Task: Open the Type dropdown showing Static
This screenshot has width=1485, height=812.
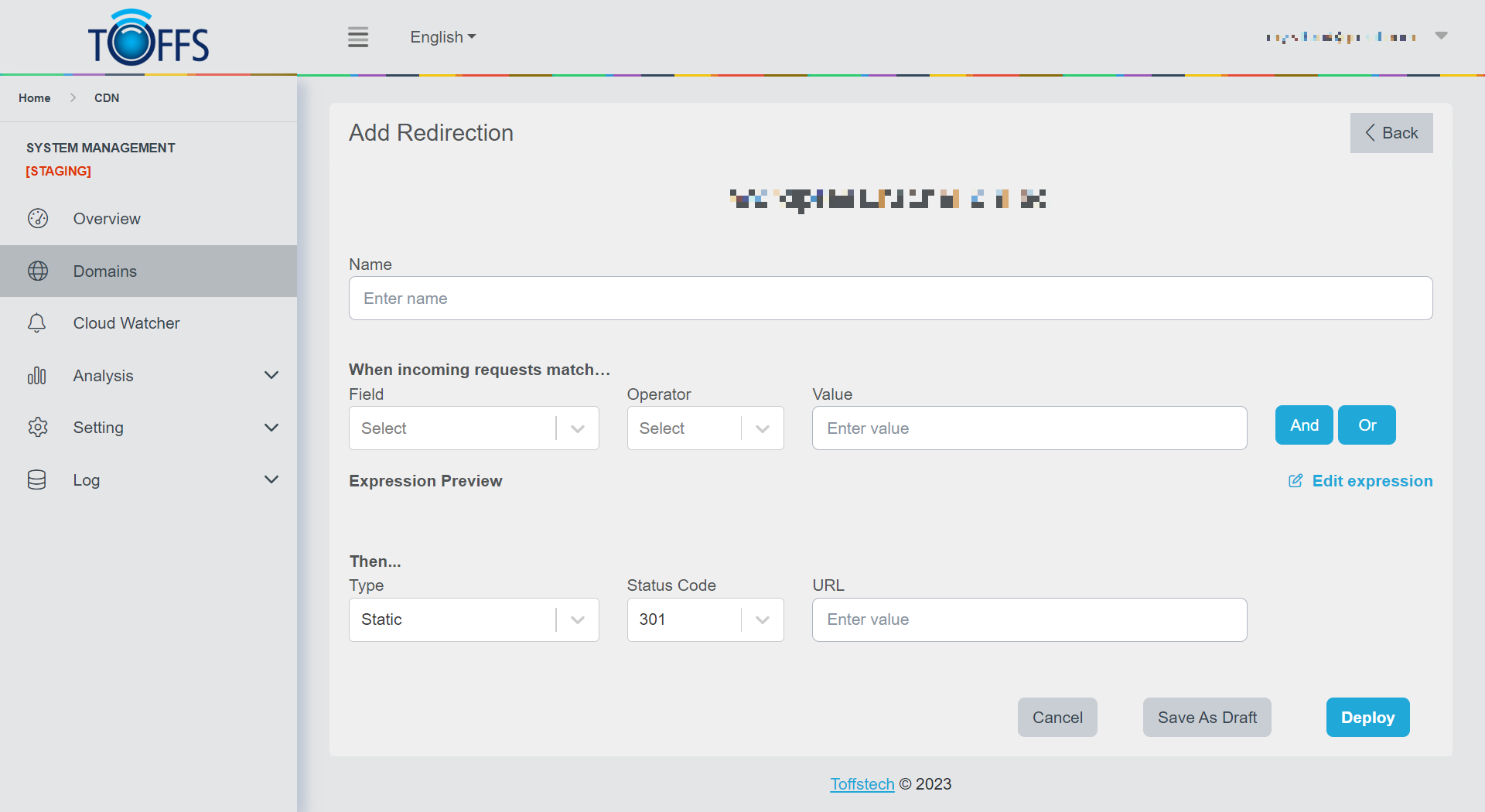Action: (473, 619)
